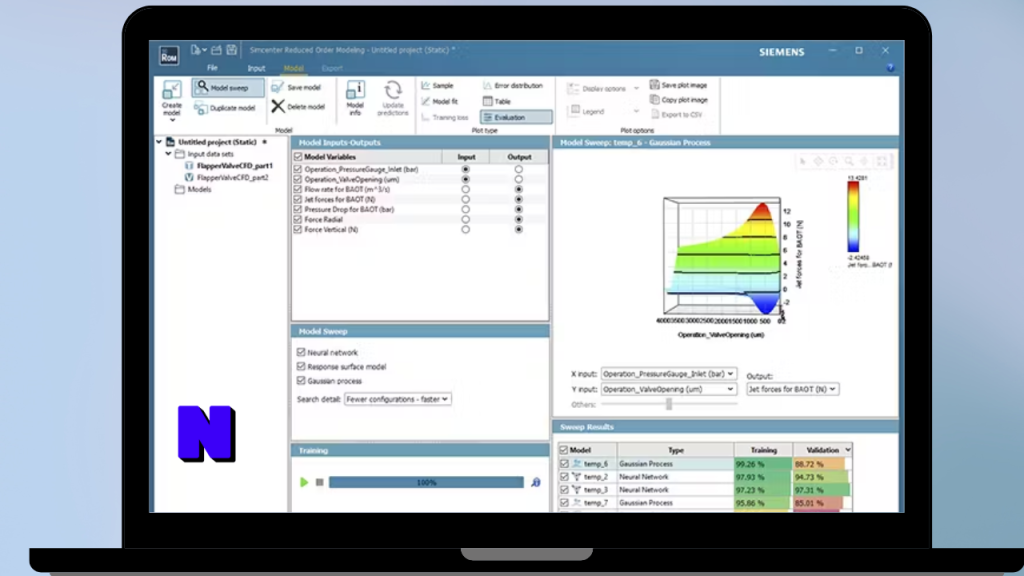Click the open project folder icon

coord(216,50)
